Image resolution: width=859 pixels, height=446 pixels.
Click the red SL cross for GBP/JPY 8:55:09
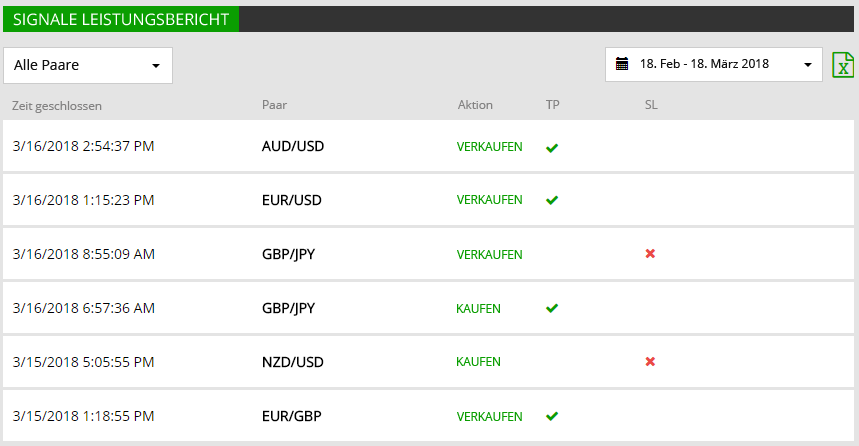[650, 254]
